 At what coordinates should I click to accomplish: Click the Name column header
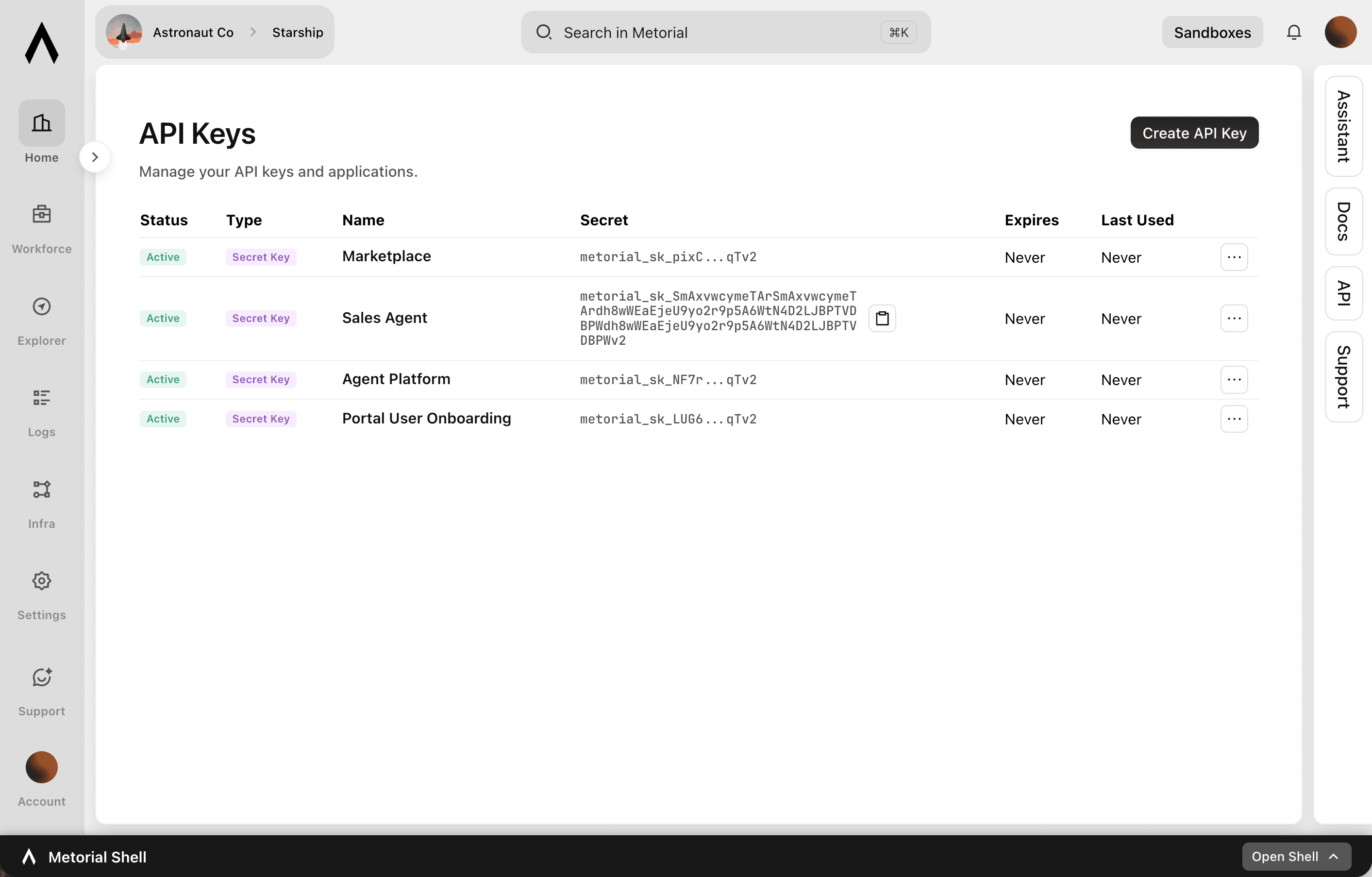(x=363, y=220)
